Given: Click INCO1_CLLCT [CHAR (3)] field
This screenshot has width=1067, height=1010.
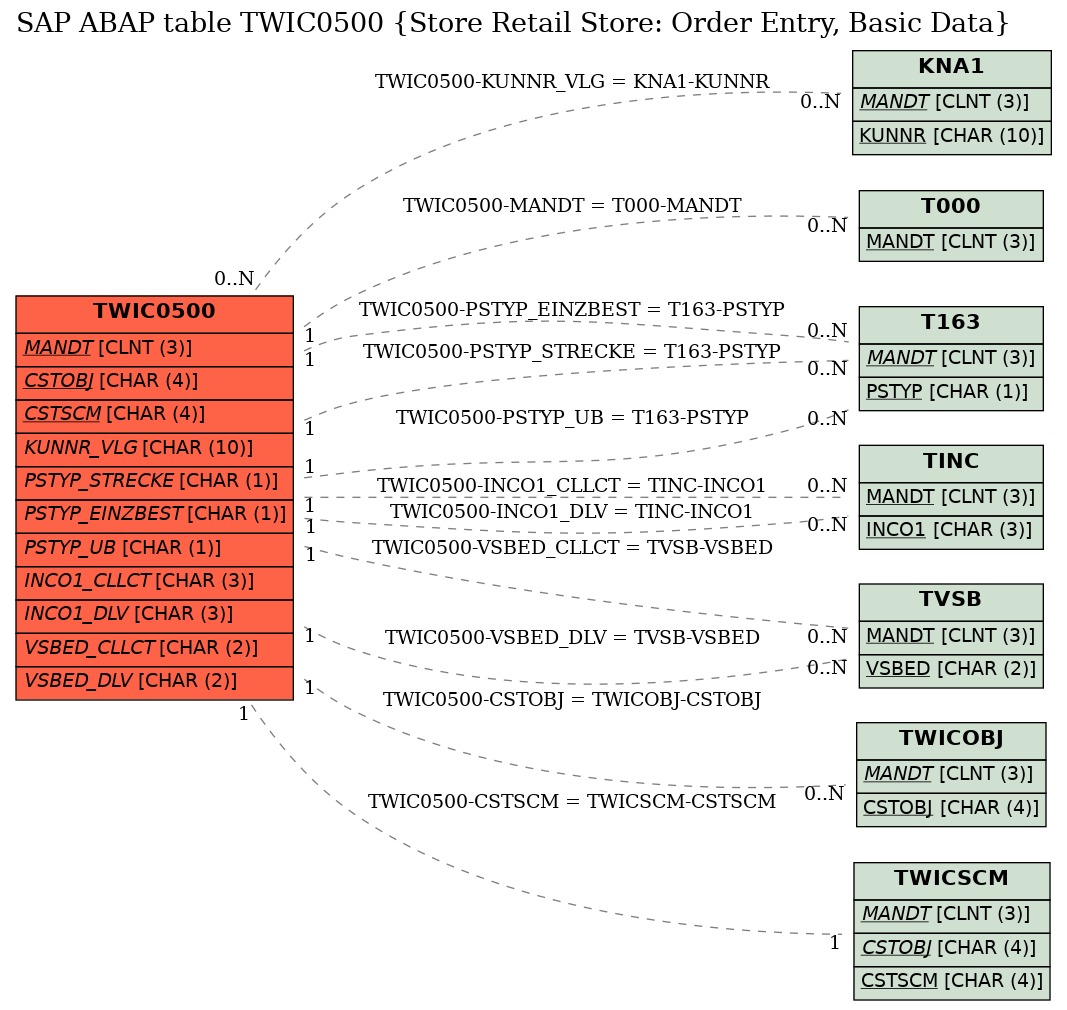Looking at the screenshot, I should [154, 582].
